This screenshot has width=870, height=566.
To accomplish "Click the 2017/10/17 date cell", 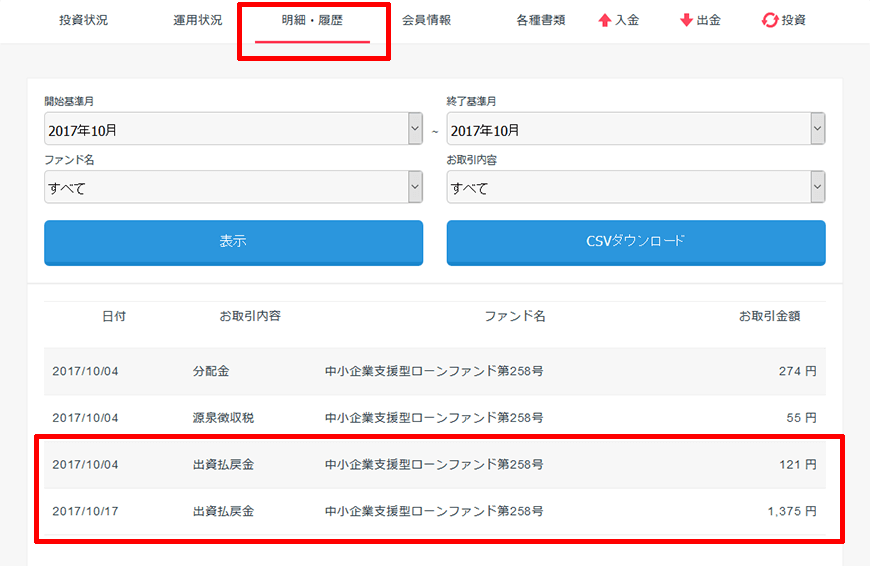I will [85, 511].
